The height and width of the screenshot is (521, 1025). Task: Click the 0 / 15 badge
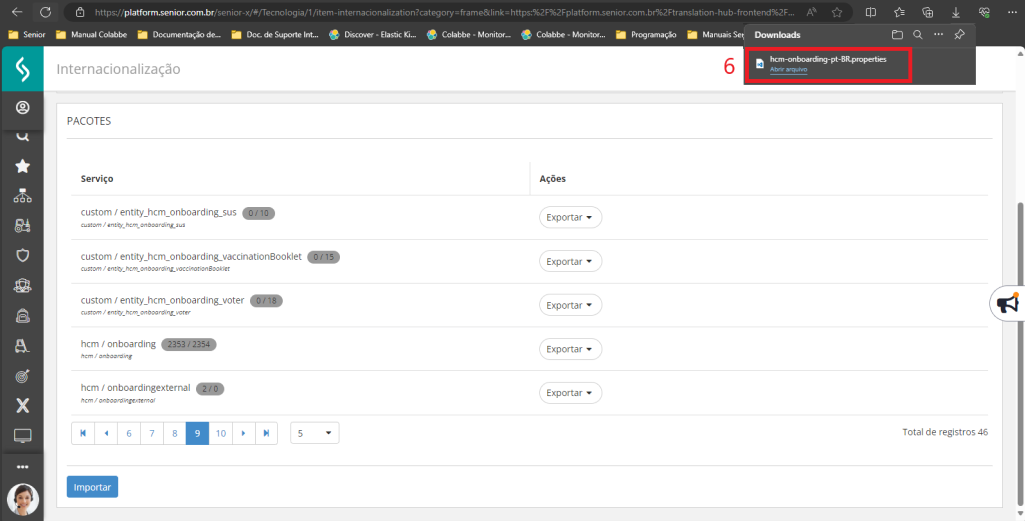[x=324, y=257]
